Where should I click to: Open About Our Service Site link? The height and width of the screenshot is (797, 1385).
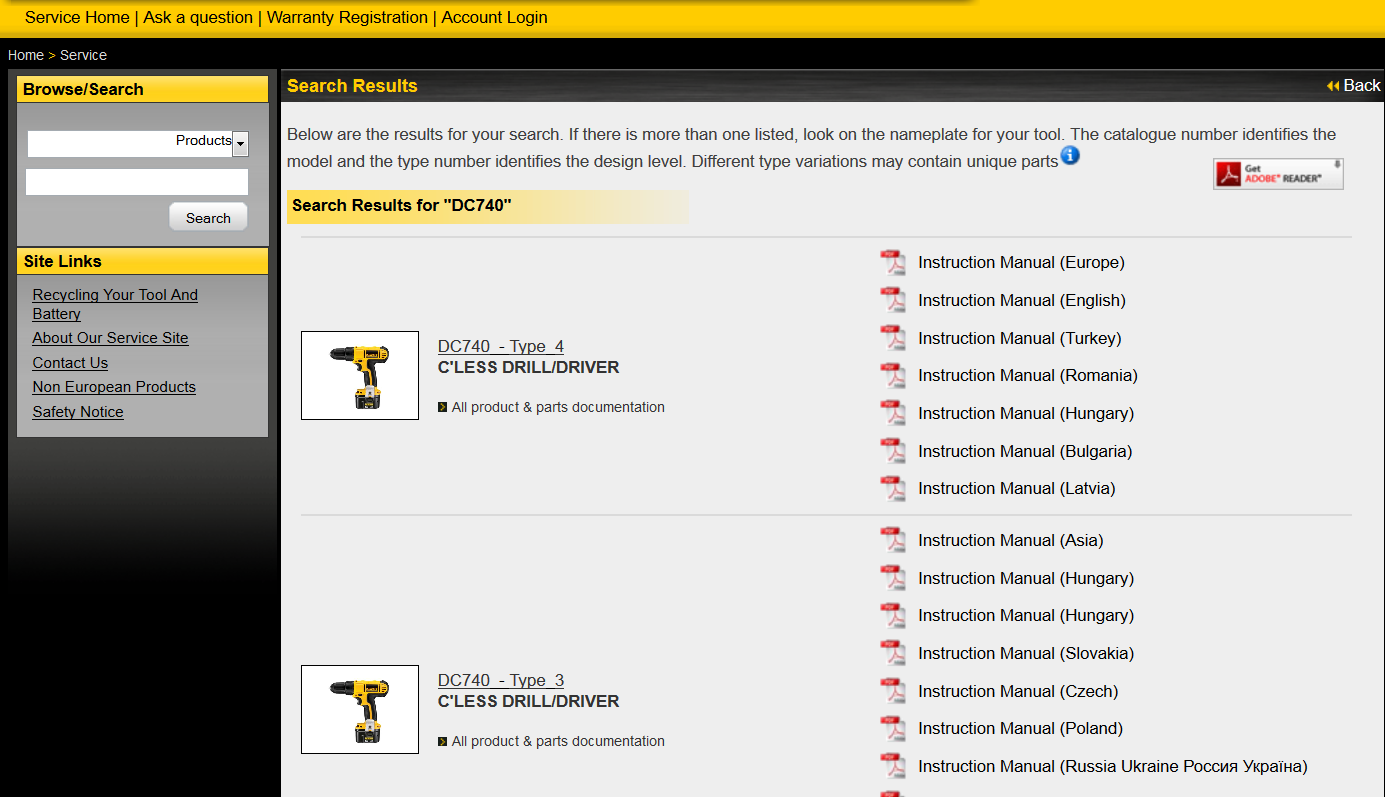click(110, 338)
